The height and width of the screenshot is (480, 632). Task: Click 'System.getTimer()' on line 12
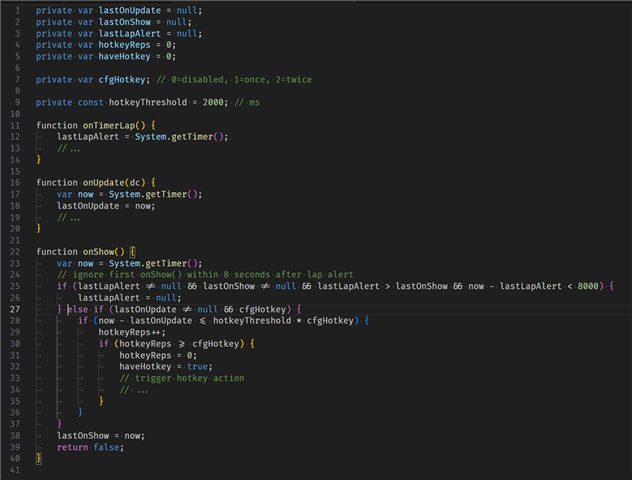179,137
